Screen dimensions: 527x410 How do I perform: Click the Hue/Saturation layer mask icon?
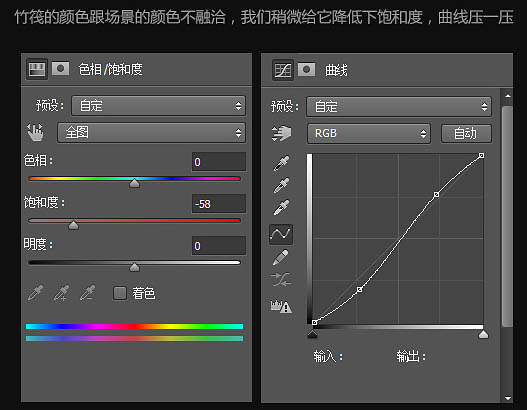click(60, 69)
